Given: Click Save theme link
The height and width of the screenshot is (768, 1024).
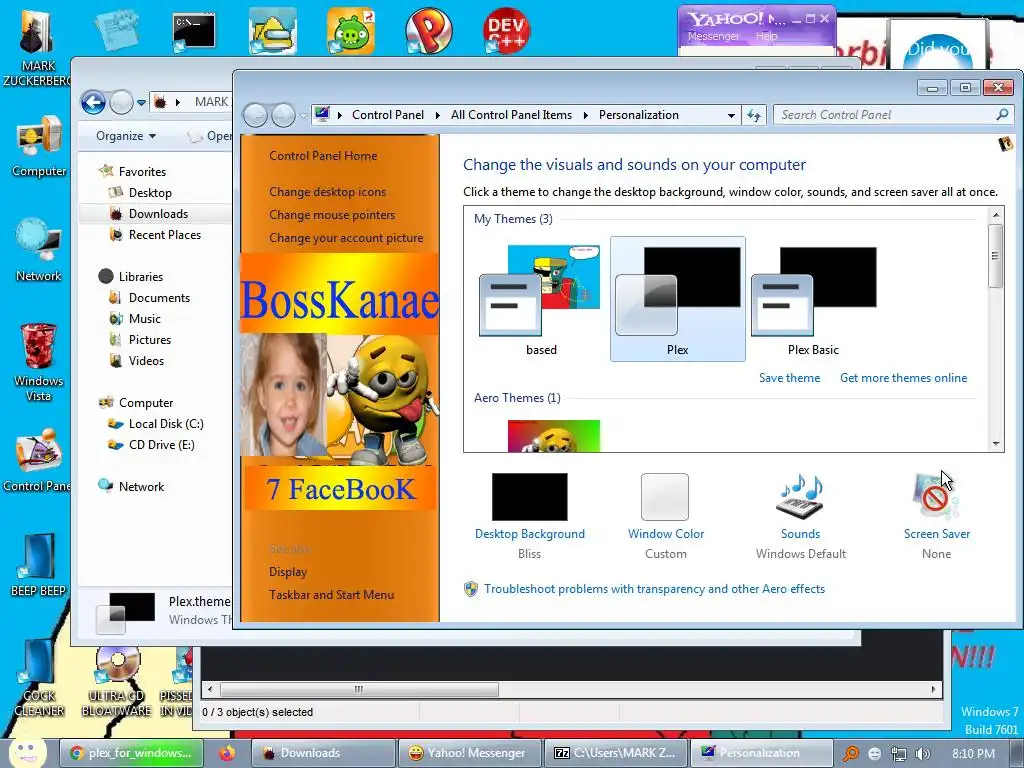Looking at the screenshot, I should [x=789, y=377].
